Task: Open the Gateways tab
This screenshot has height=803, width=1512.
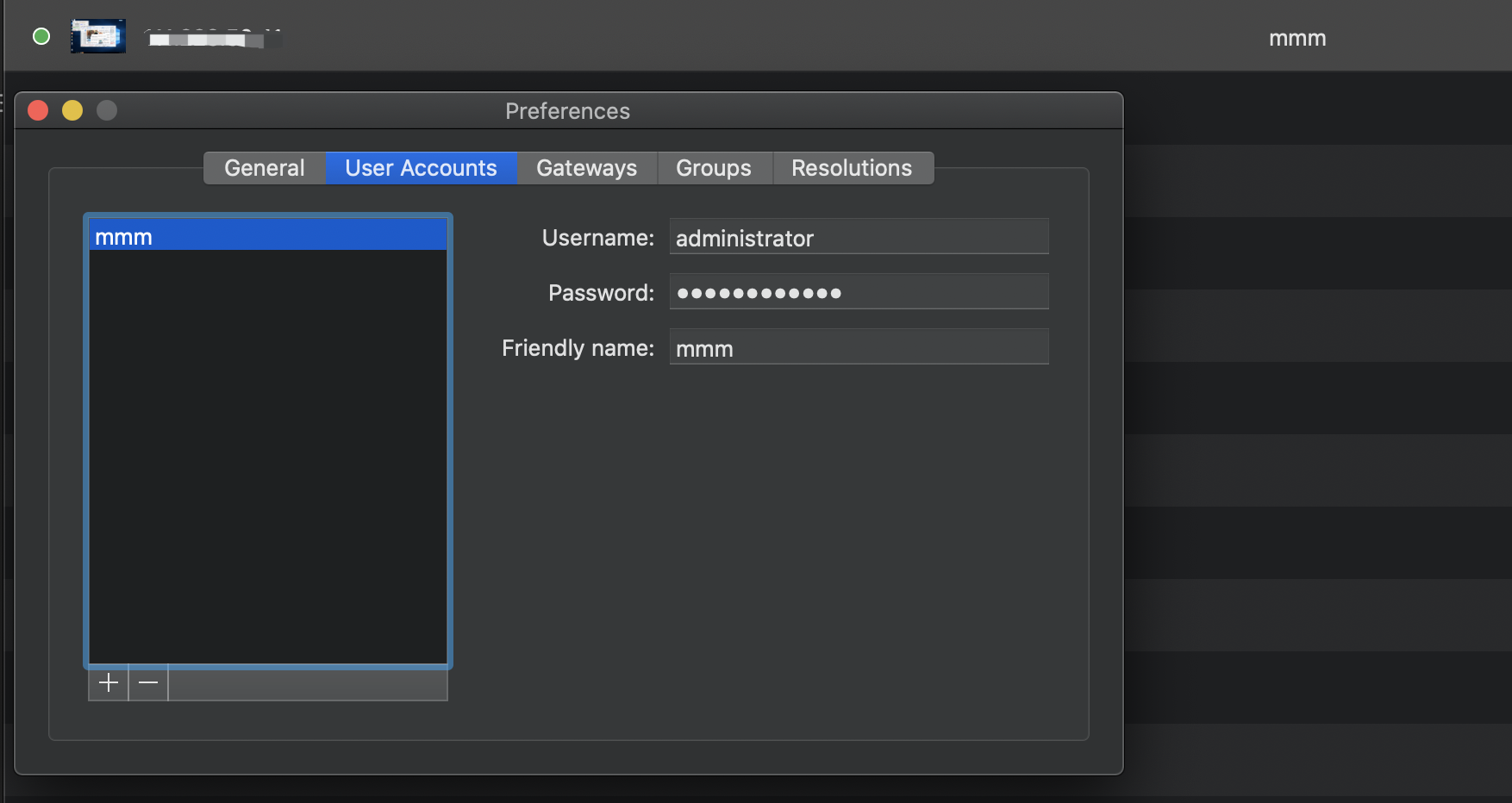Action: 586,168
